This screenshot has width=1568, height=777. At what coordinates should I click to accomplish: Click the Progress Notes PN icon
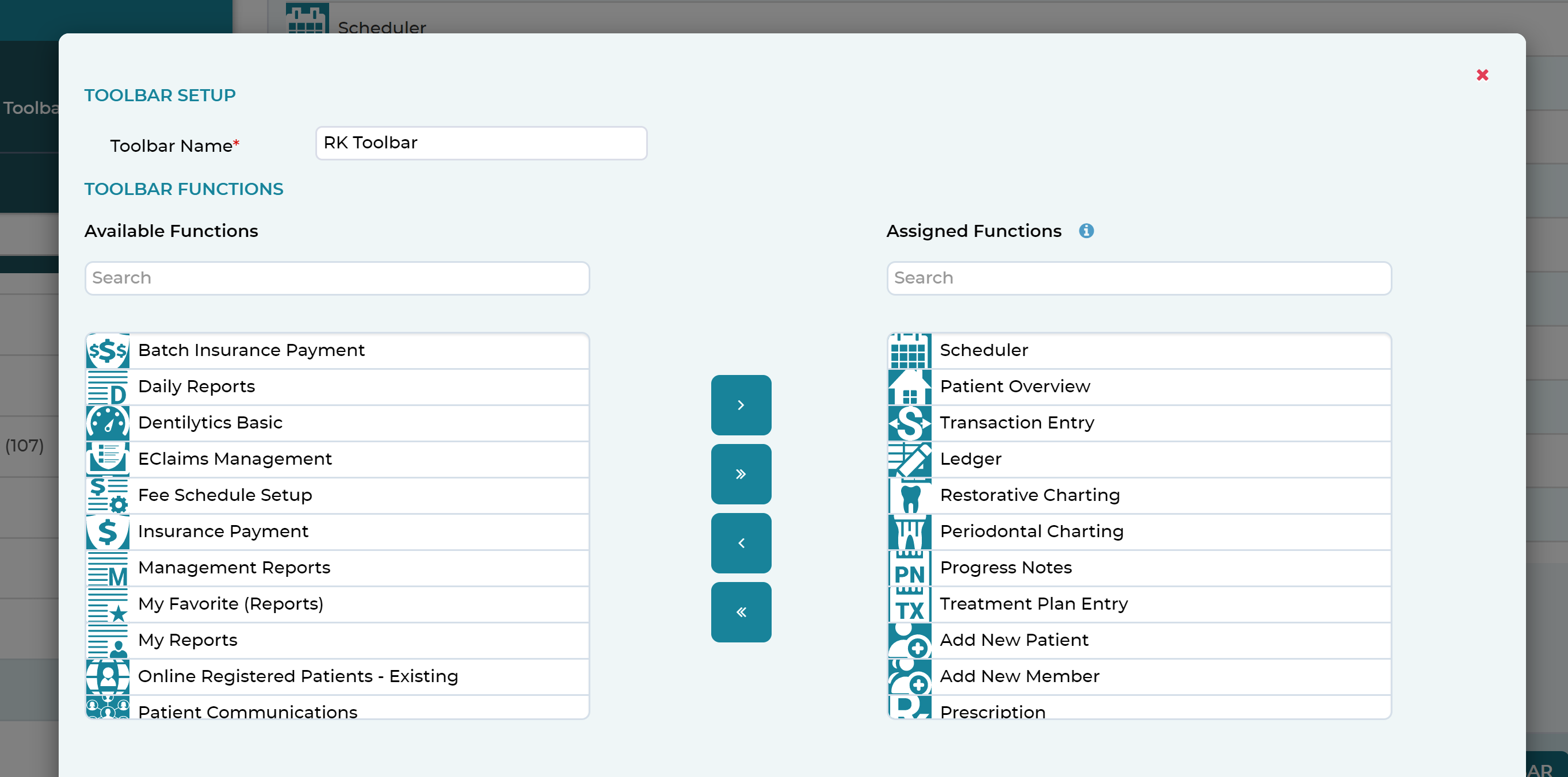(909, 568)
